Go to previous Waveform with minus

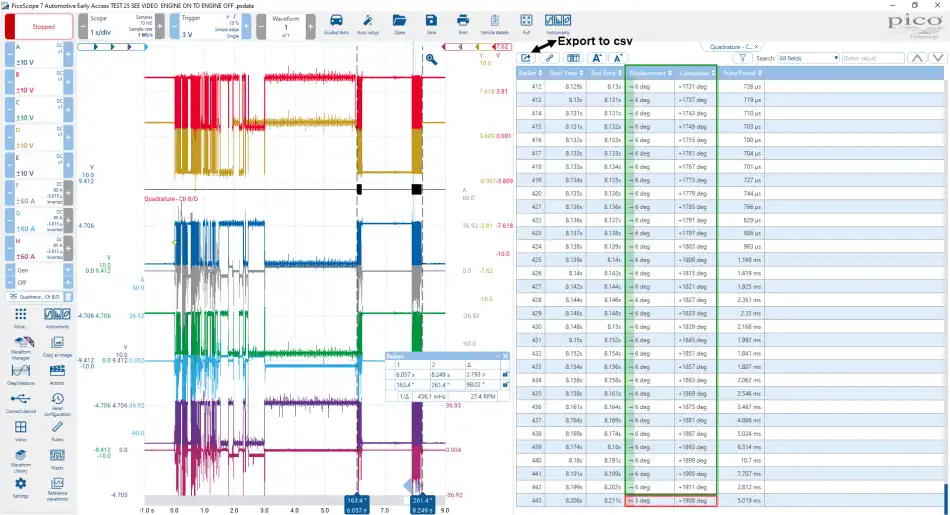(261, 27)
